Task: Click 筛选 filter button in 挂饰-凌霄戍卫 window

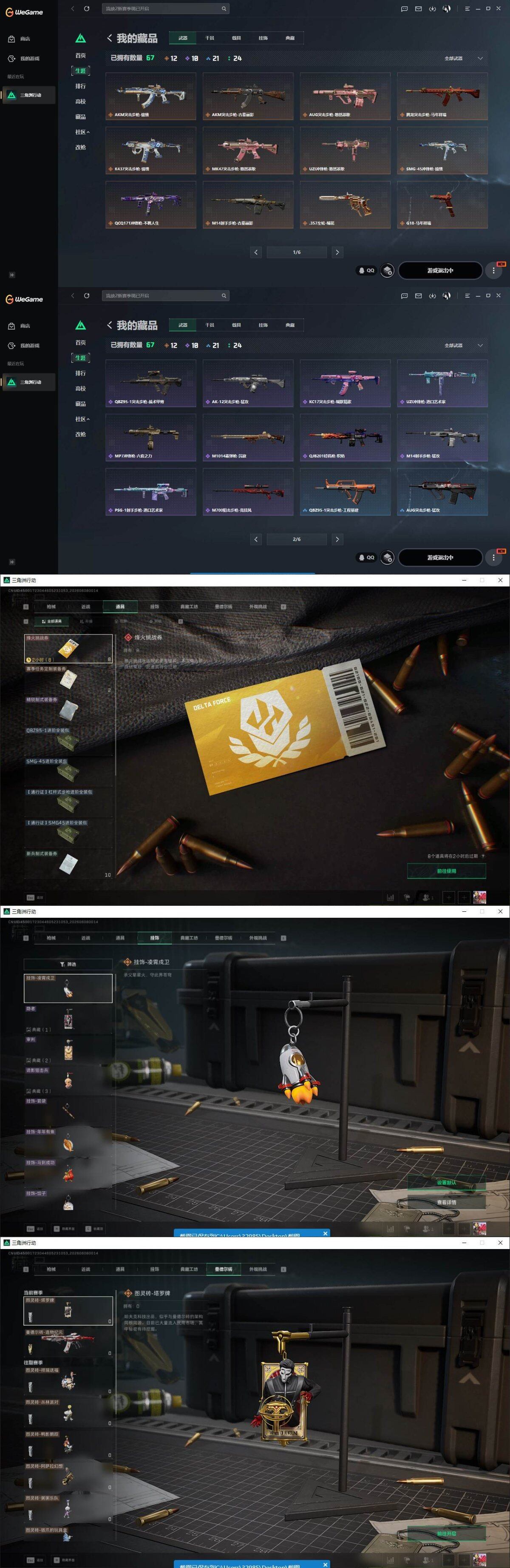Action: coord(68,965)
